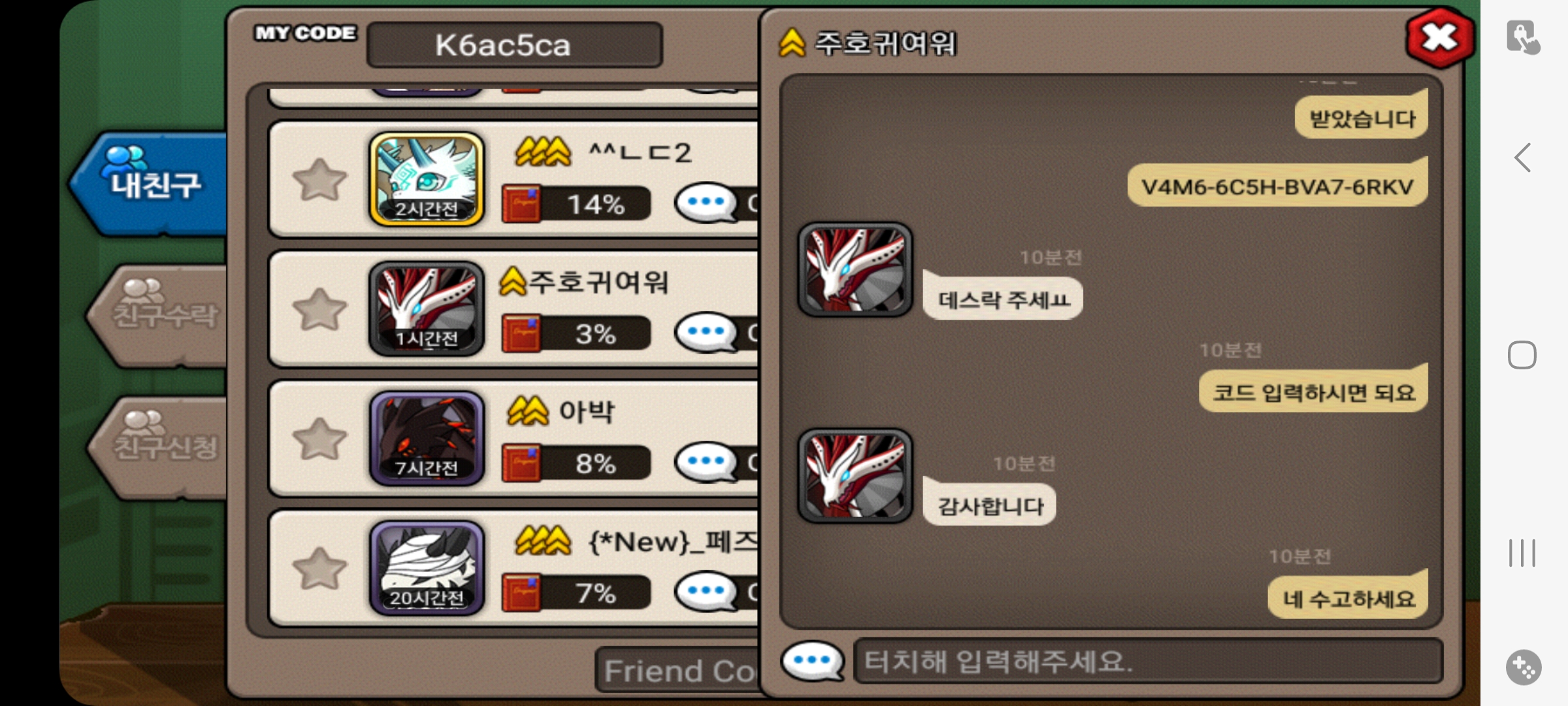This screenshot has height=706, width=1568.
Task: Toggle favorite star for 주호귀여워 friend
Action: pos(319,309)
